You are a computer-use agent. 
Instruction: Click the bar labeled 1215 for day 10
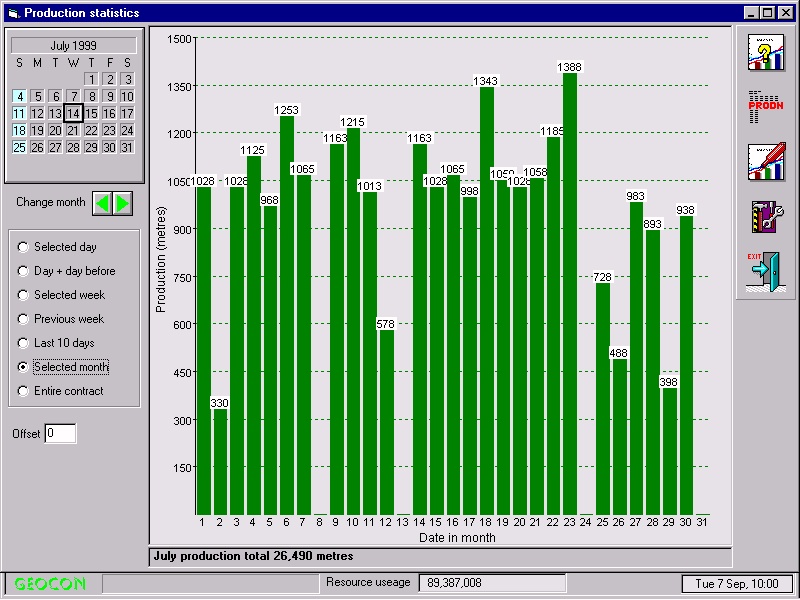pyautogui.click(x=354, y=321)
